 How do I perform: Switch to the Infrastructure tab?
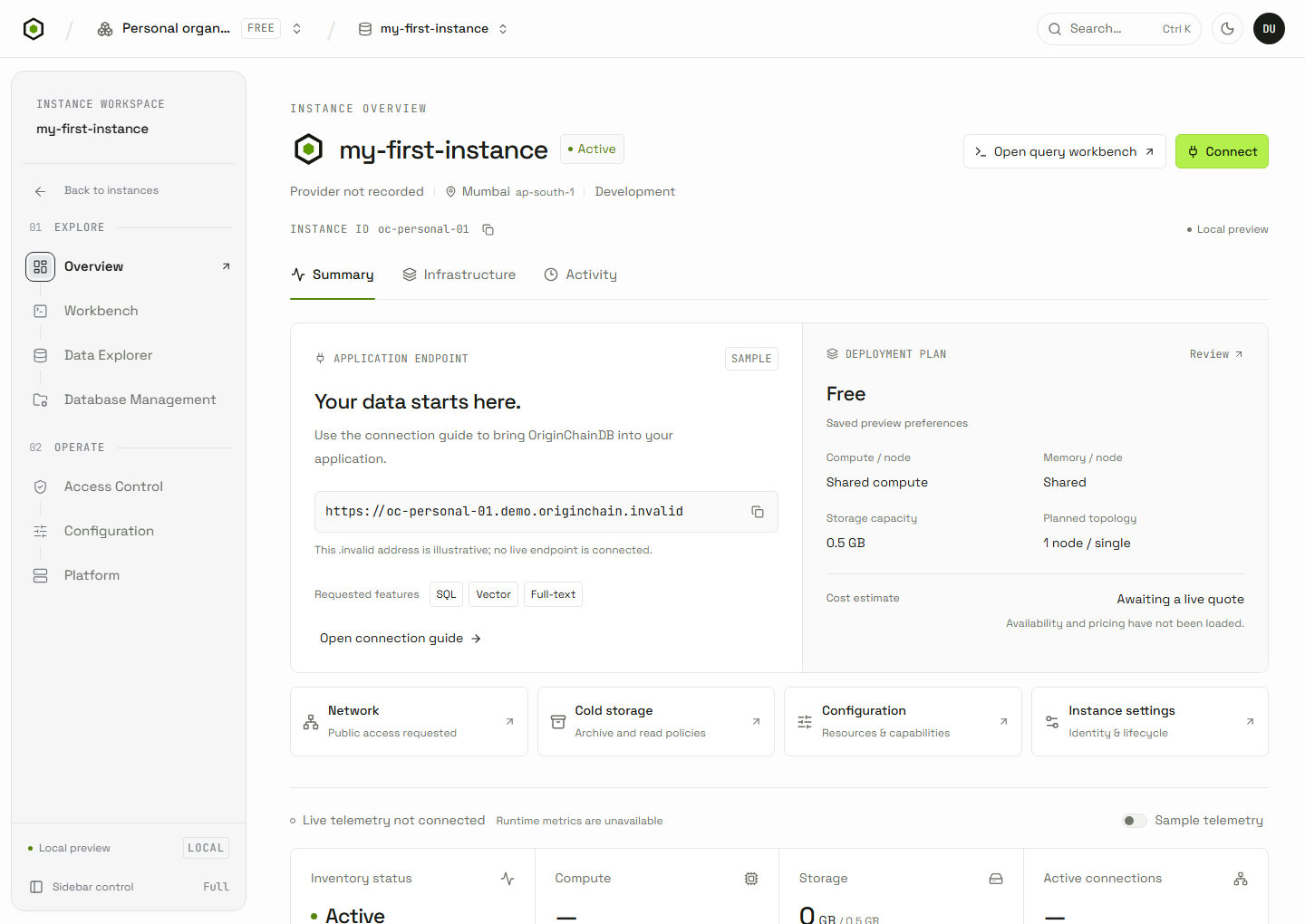pos(459,274)
